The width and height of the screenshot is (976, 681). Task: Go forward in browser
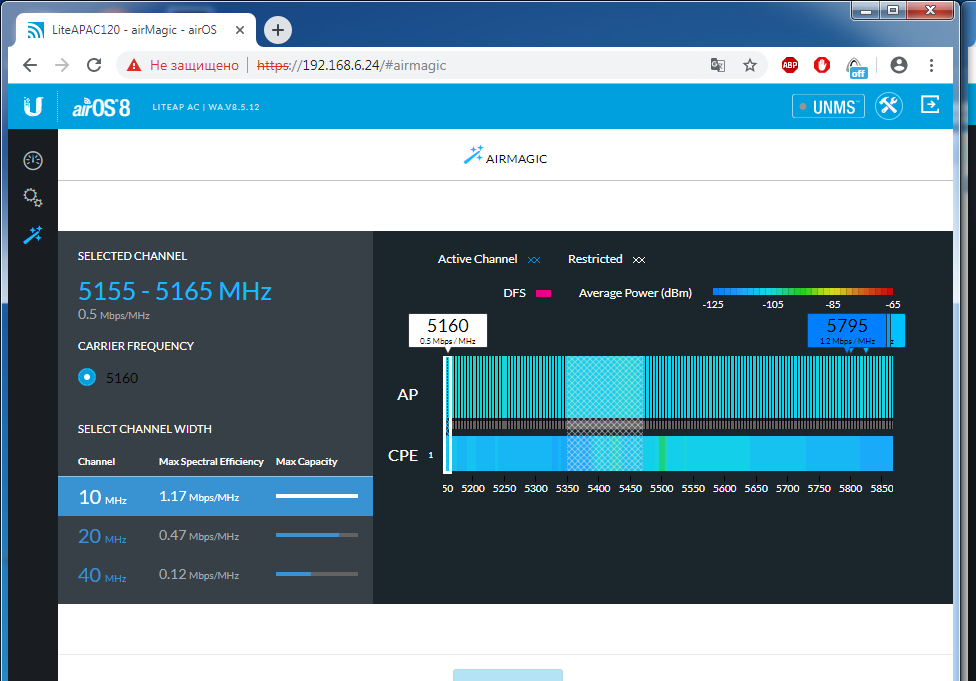(x=62, y=65)
